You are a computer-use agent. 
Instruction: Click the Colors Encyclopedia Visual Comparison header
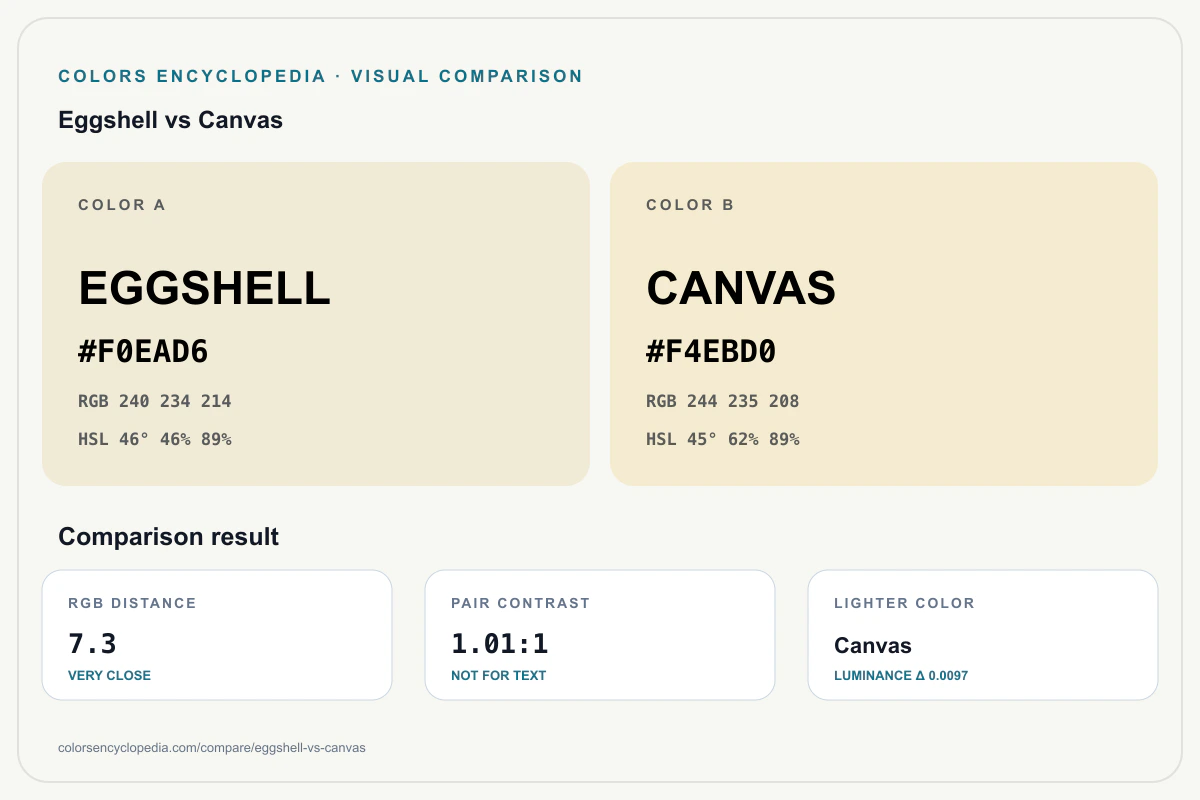[x=321, y=76]
